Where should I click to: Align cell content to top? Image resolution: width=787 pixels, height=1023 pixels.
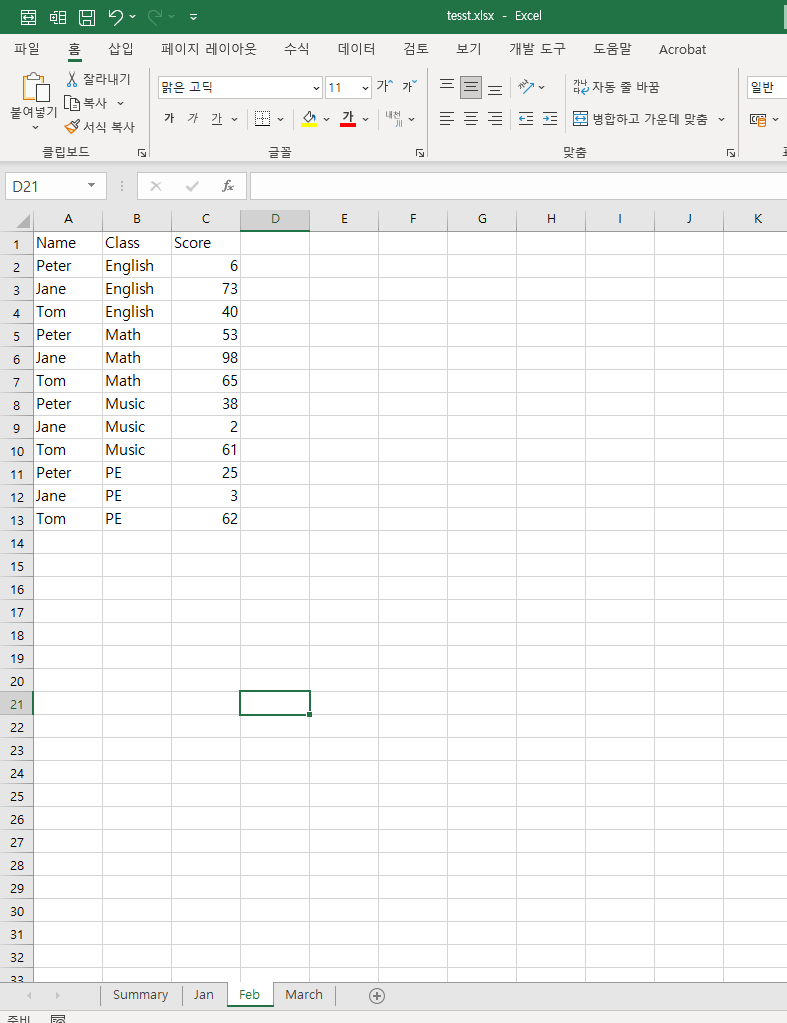coord(447,86)
